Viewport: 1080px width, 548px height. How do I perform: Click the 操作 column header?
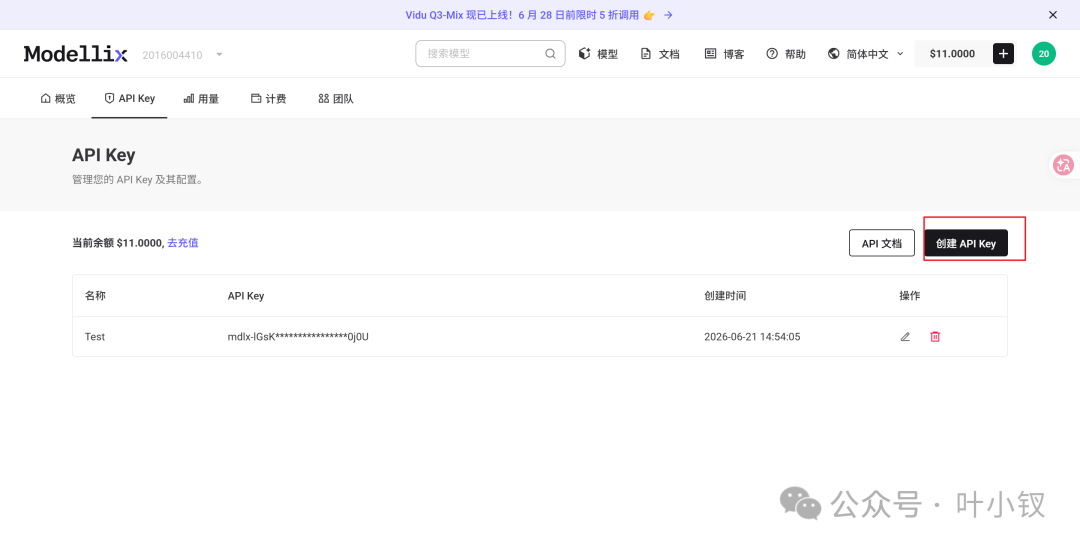909,295
